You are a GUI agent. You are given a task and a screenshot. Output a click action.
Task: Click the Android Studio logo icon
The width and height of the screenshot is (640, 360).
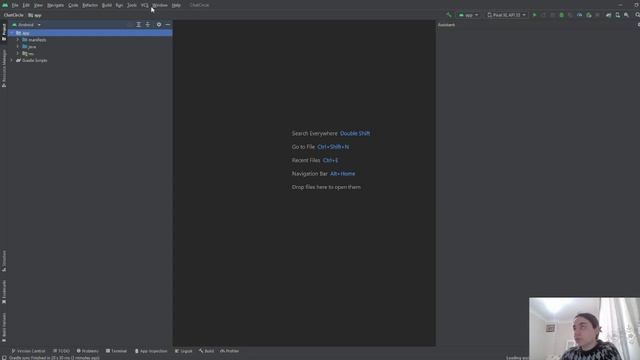click(5, 5)
